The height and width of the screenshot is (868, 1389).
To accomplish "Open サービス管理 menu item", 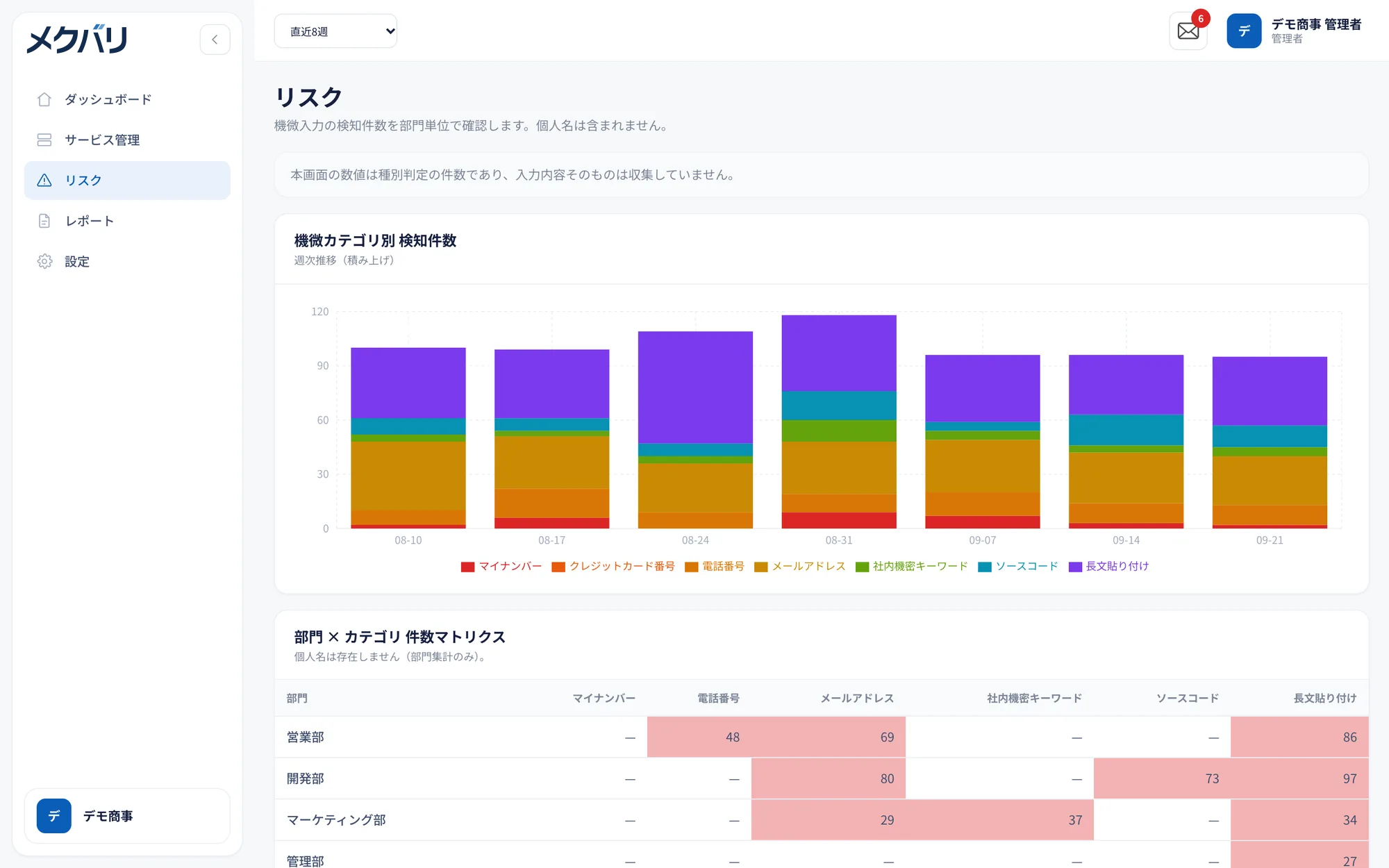I will pyautogui.click(x=127, y=140).
